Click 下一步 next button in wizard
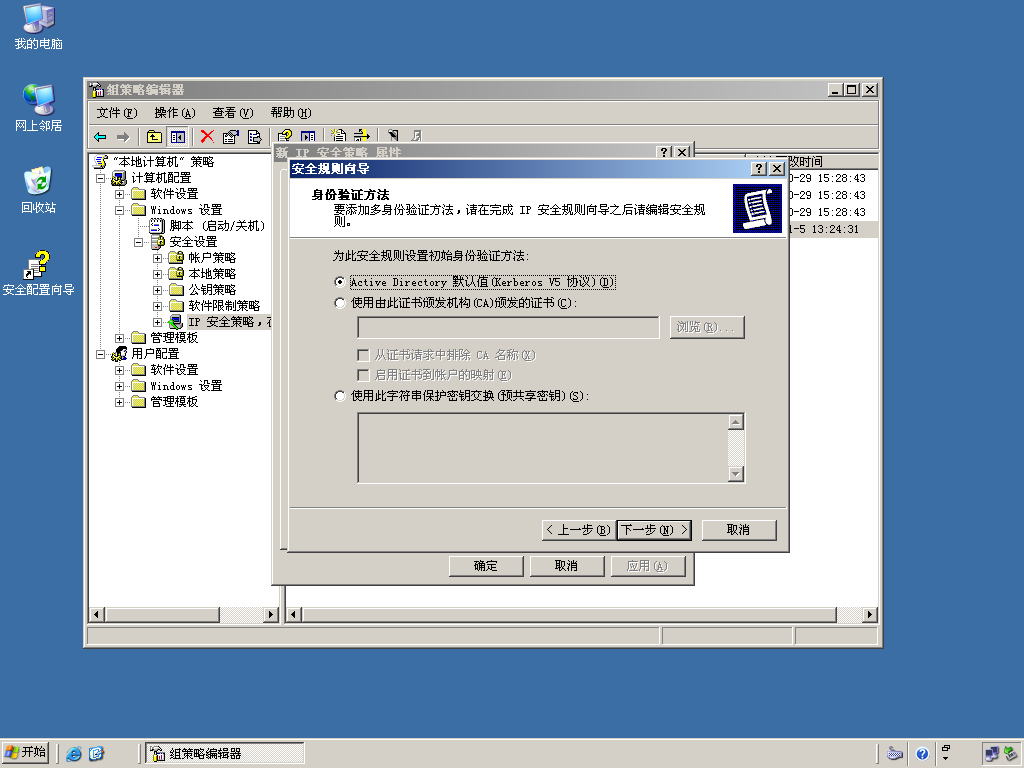The image size is (1024, 768). pos(654,530)
